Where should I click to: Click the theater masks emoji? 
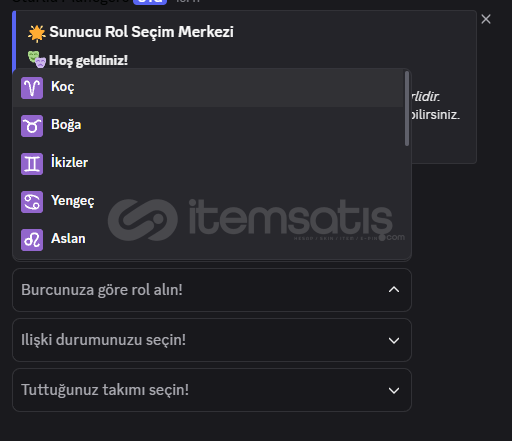[x=37, y=59]
